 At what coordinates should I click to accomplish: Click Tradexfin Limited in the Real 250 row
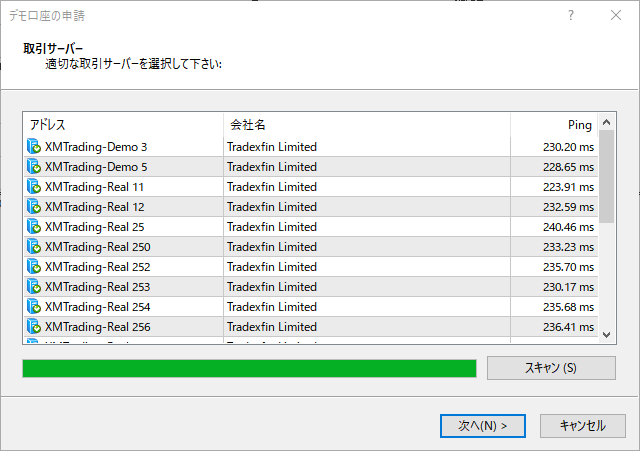click(x=272, y=247)
